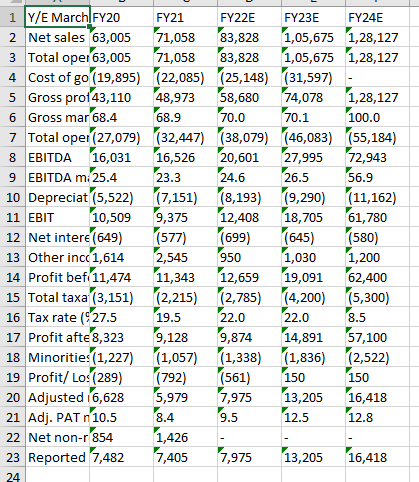The image size is (419, 482).
Task: Click other income value 950
Action: pos(249,257)
